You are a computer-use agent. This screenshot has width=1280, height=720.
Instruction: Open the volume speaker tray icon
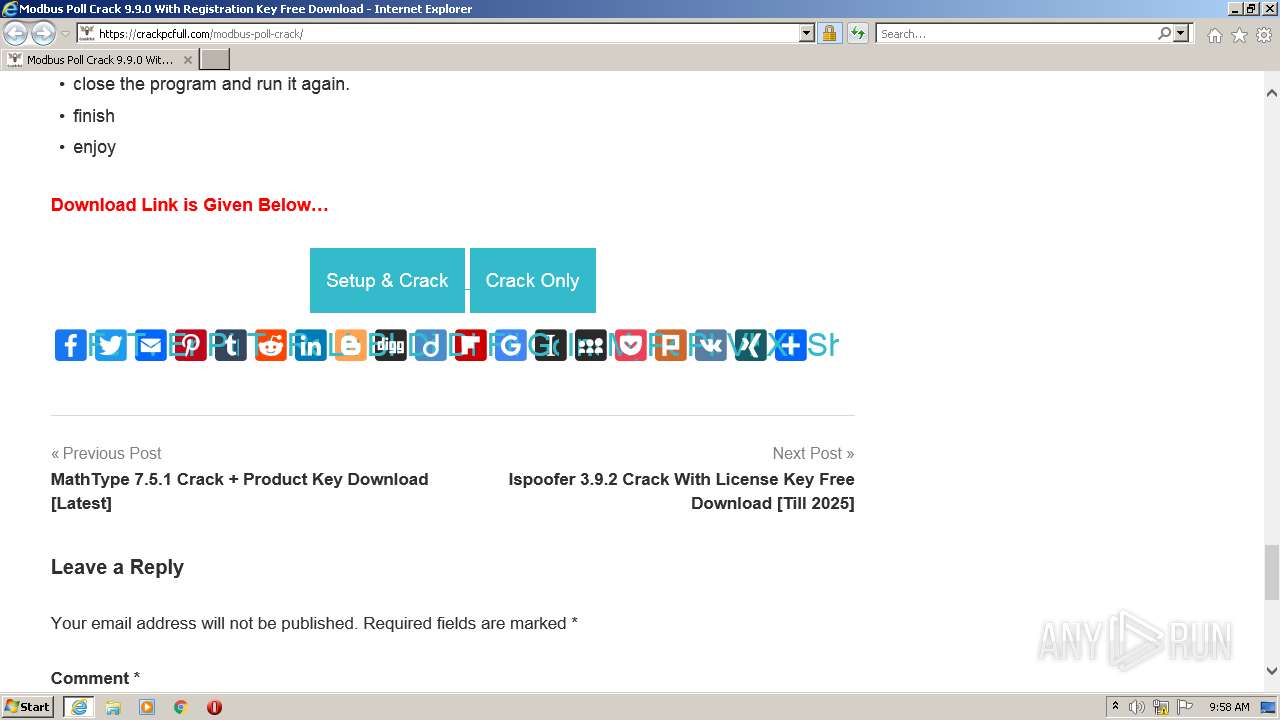click(x=1137, y=707)
